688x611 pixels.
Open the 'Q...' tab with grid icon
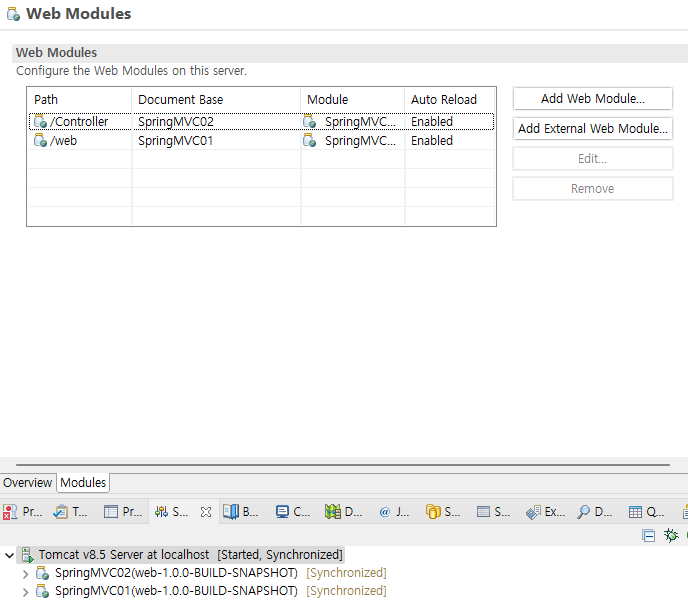(x=647, y=511)
